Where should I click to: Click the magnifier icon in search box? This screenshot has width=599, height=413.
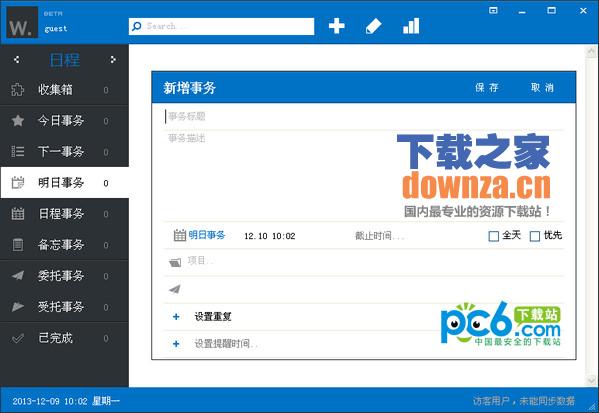pyautogui.click(x=136, y=26)
